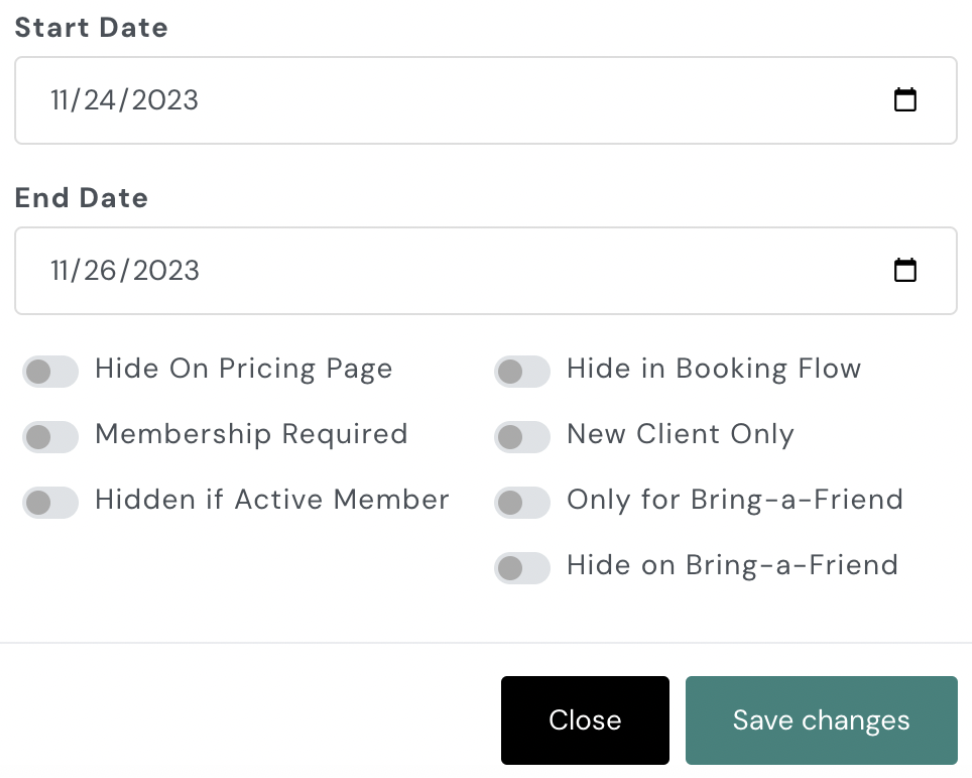The width and height of the screenshot is (972, 778).
Task: Click the "Membership Required" label text
Action: click(251, 434)
